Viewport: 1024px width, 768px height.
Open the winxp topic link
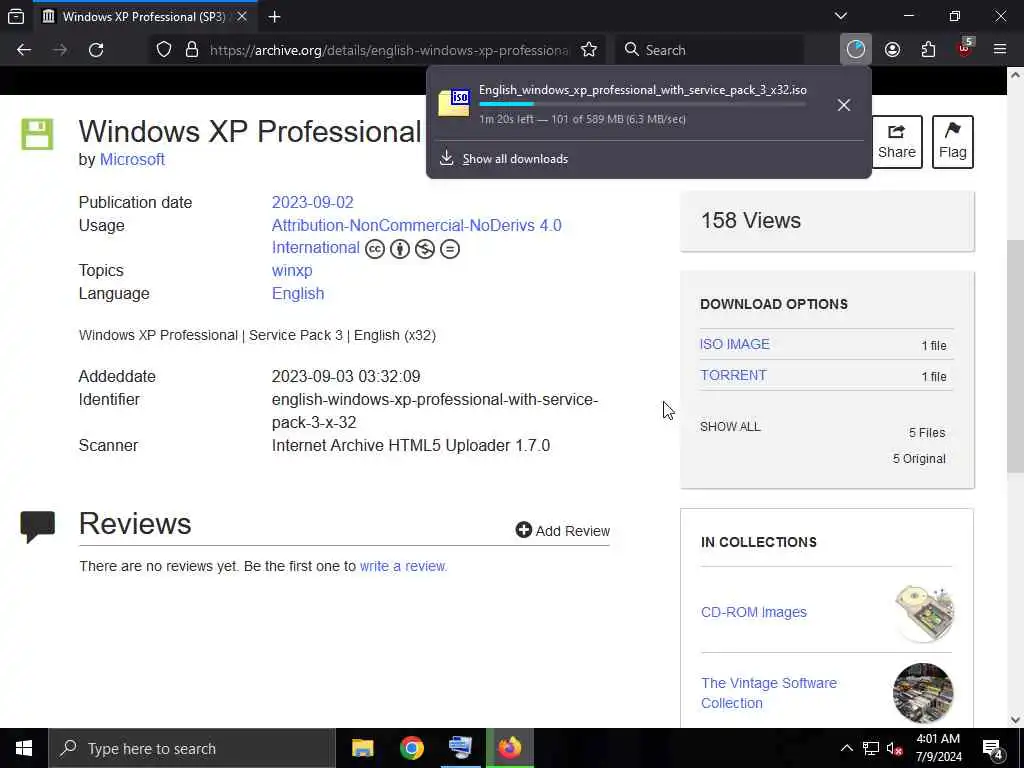[x=292, y=270]
